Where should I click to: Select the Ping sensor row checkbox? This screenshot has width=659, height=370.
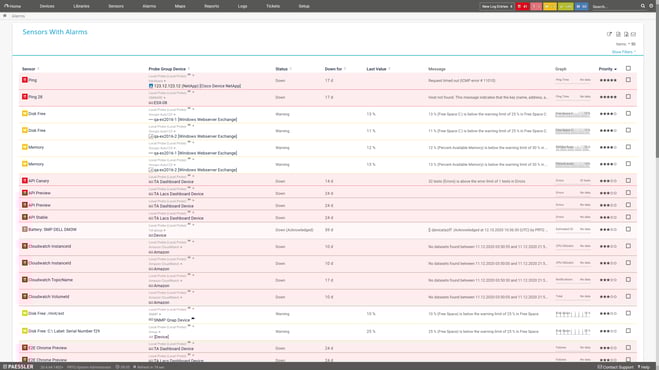pos(628,79)
